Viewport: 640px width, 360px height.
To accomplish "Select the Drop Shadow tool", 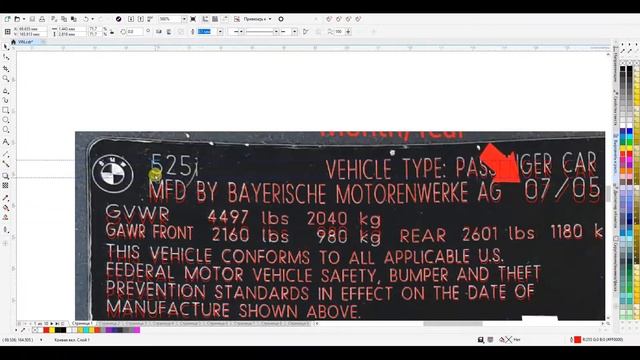I will pos(6,176).
